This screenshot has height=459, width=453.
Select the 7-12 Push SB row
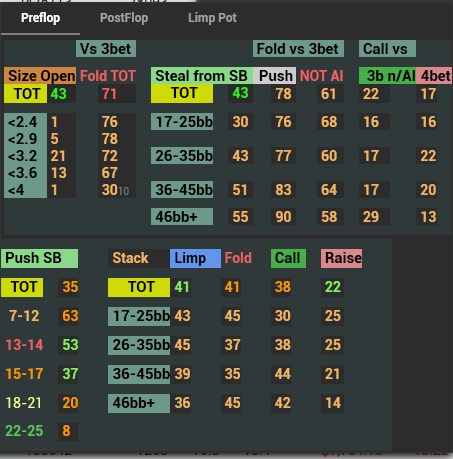coord(24,315)
